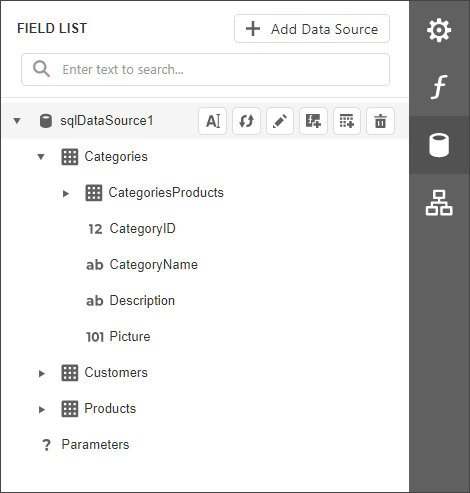
Task: Expand the Customers table
Action: coord(42,373)
